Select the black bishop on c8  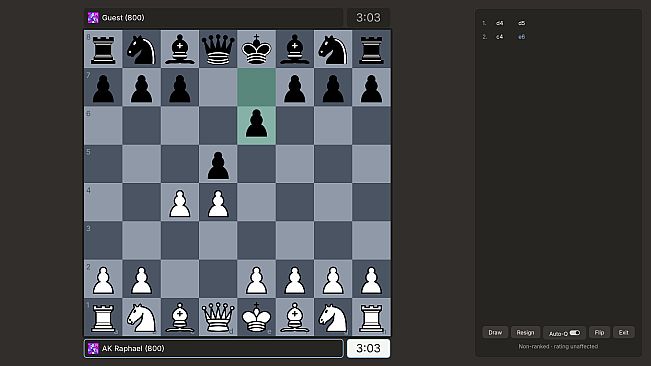tap(180, 49)
